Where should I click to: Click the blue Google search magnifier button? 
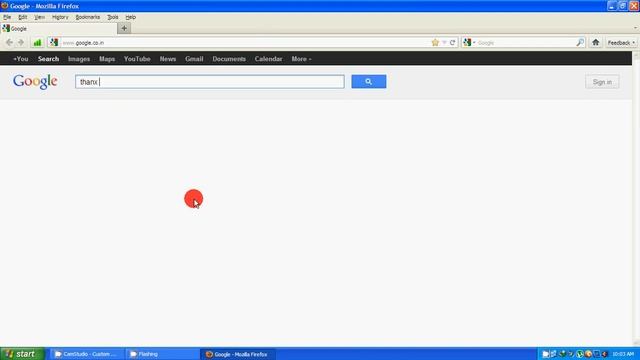click(x=369, y=82)
